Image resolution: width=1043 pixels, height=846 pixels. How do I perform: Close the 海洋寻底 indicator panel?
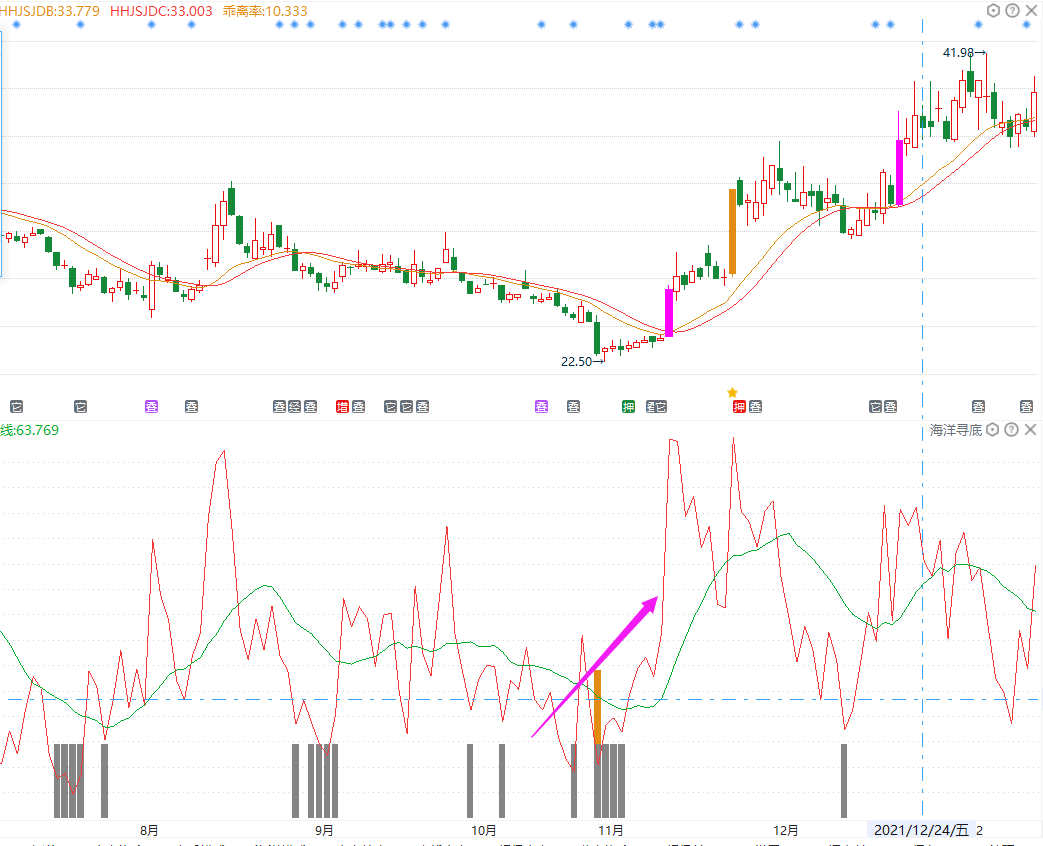pos(1030,430)
